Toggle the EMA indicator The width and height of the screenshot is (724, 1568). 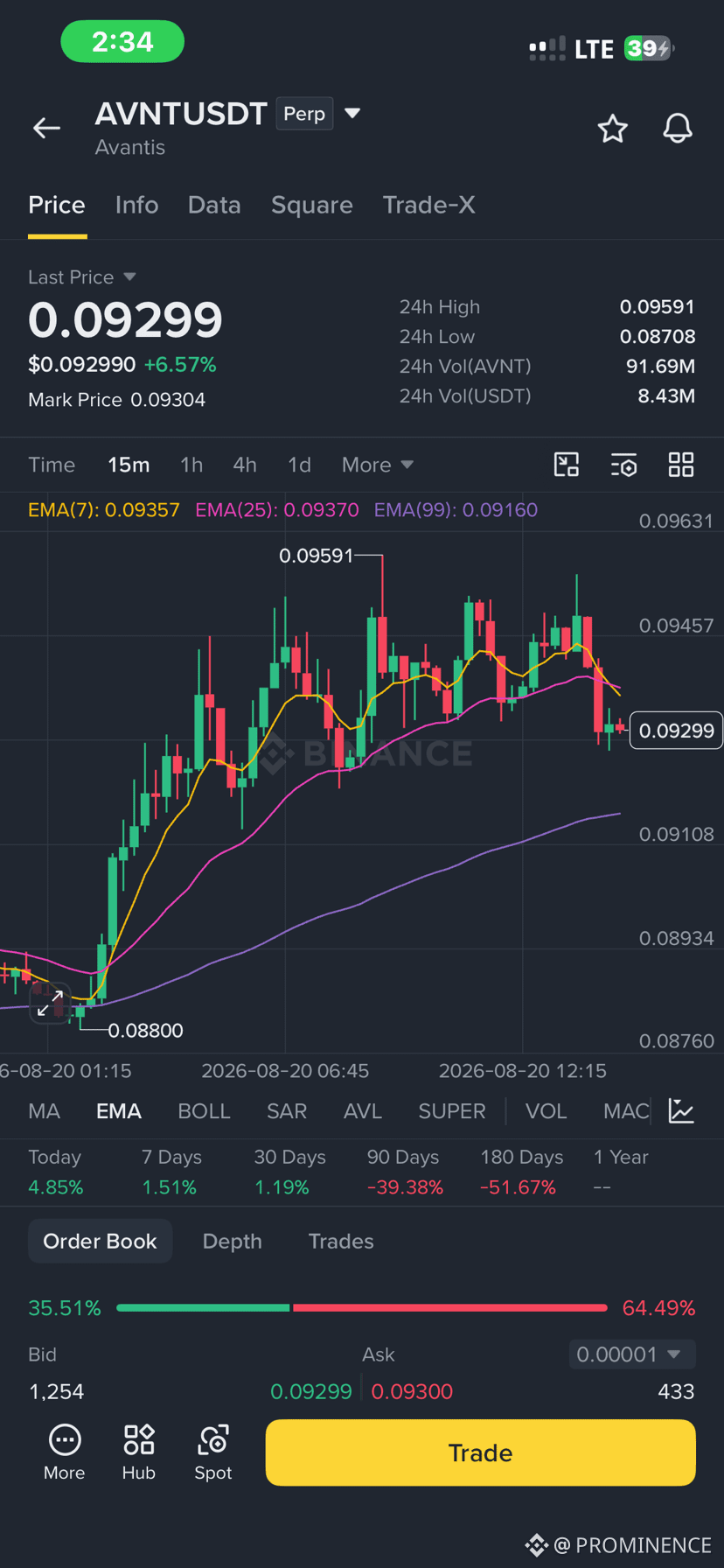click(x=119, y=1111)
